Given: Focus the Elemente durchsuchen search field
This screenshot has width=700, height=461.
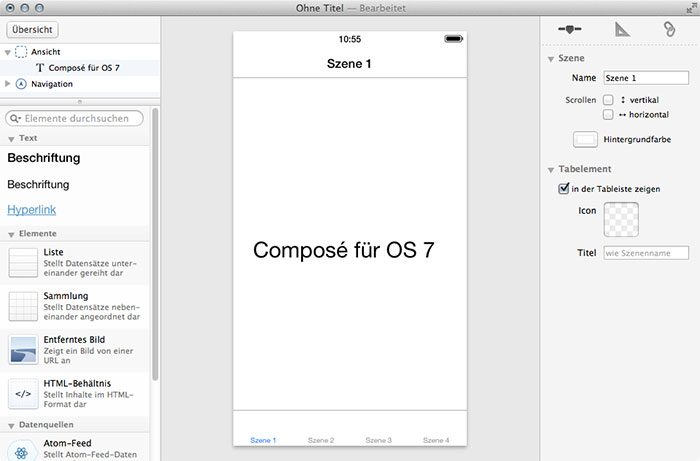Looking at the screenshot, I should (75, 118).
